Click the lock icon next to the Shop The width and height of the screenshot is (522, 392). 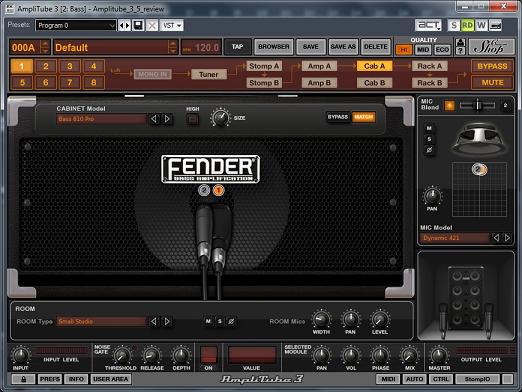coord(461,42)
